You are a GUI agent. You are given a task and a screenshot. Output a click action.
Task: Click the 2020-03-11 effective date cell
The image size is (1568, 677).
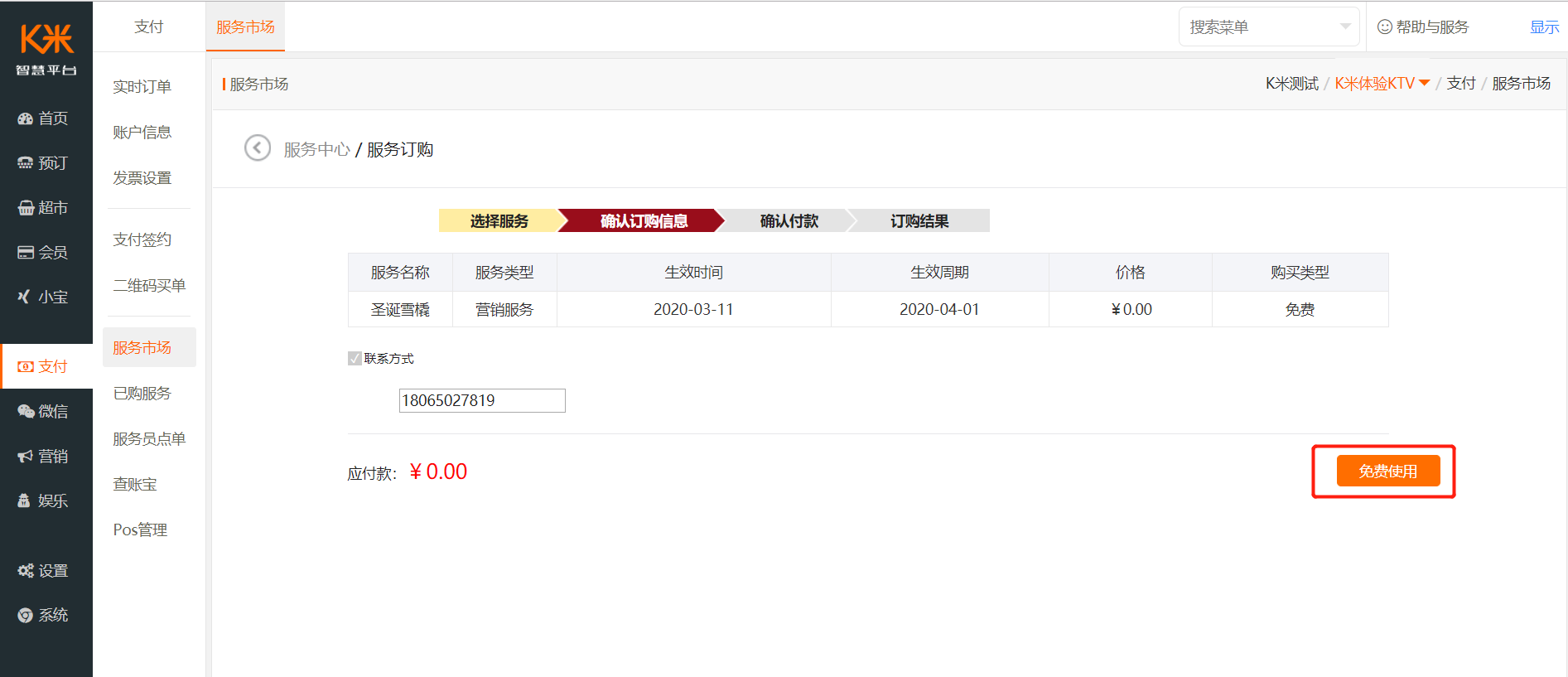(693, 309)
